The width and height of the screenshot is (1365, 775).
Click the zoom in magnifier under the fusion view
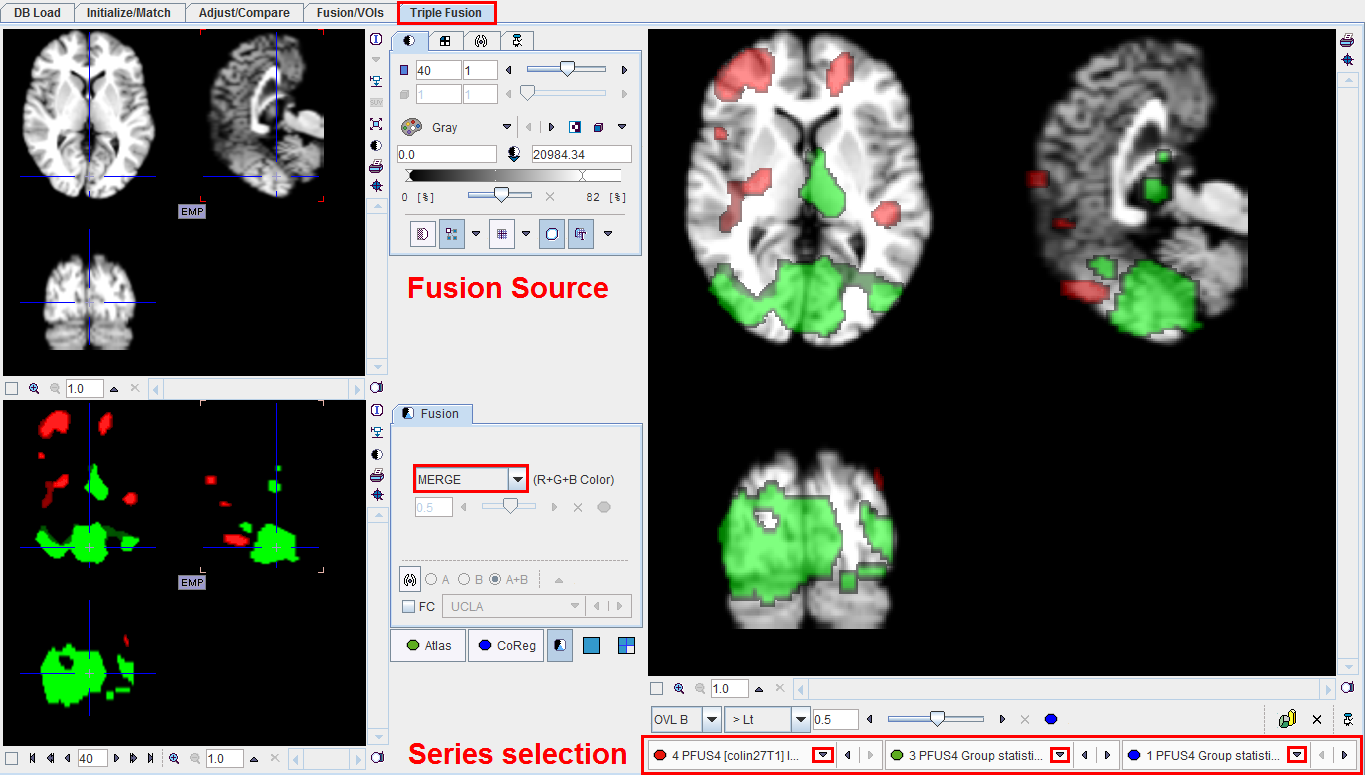pyautogui.click(x=679, y=688)
